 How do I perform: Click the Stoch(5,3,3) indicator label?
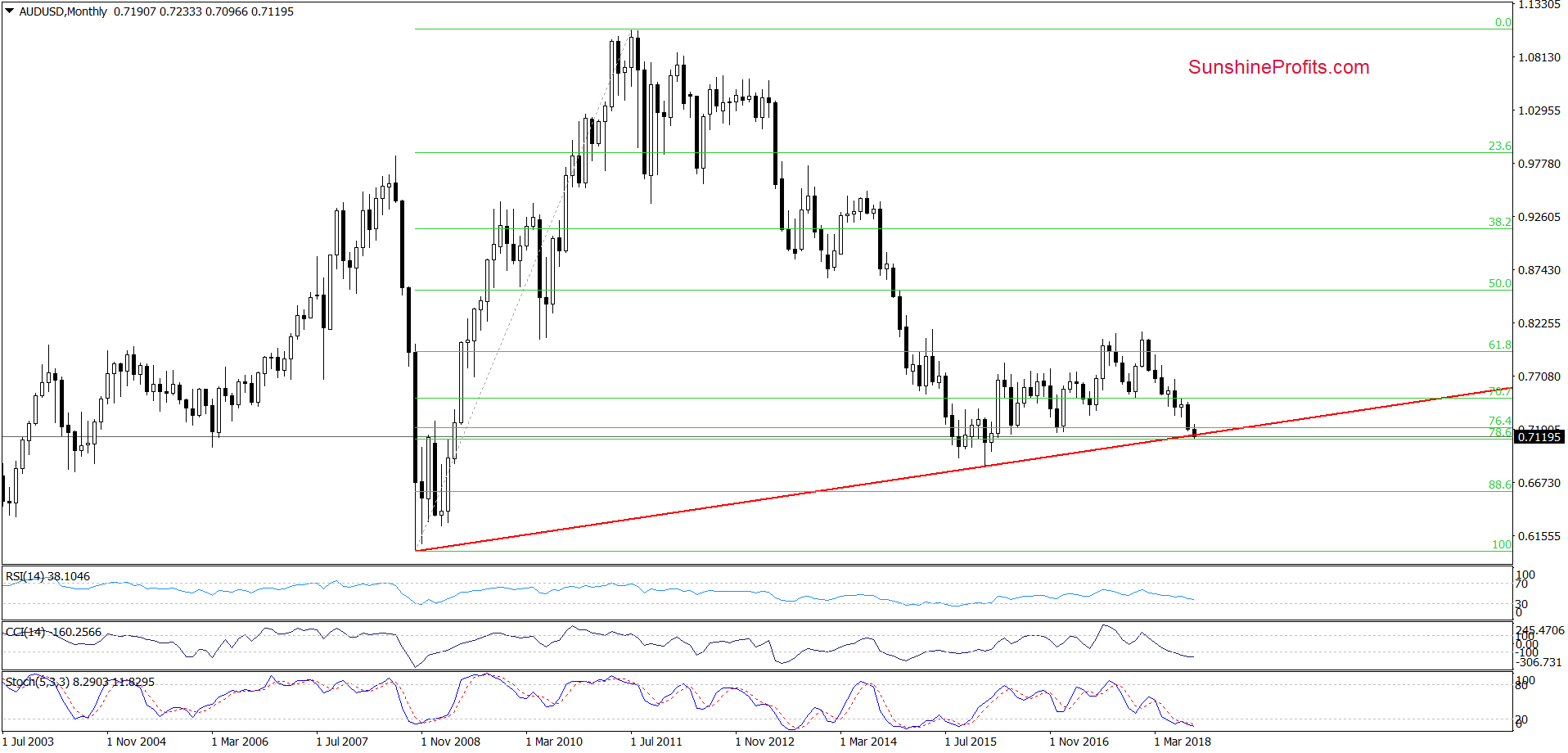pos(79,682)
